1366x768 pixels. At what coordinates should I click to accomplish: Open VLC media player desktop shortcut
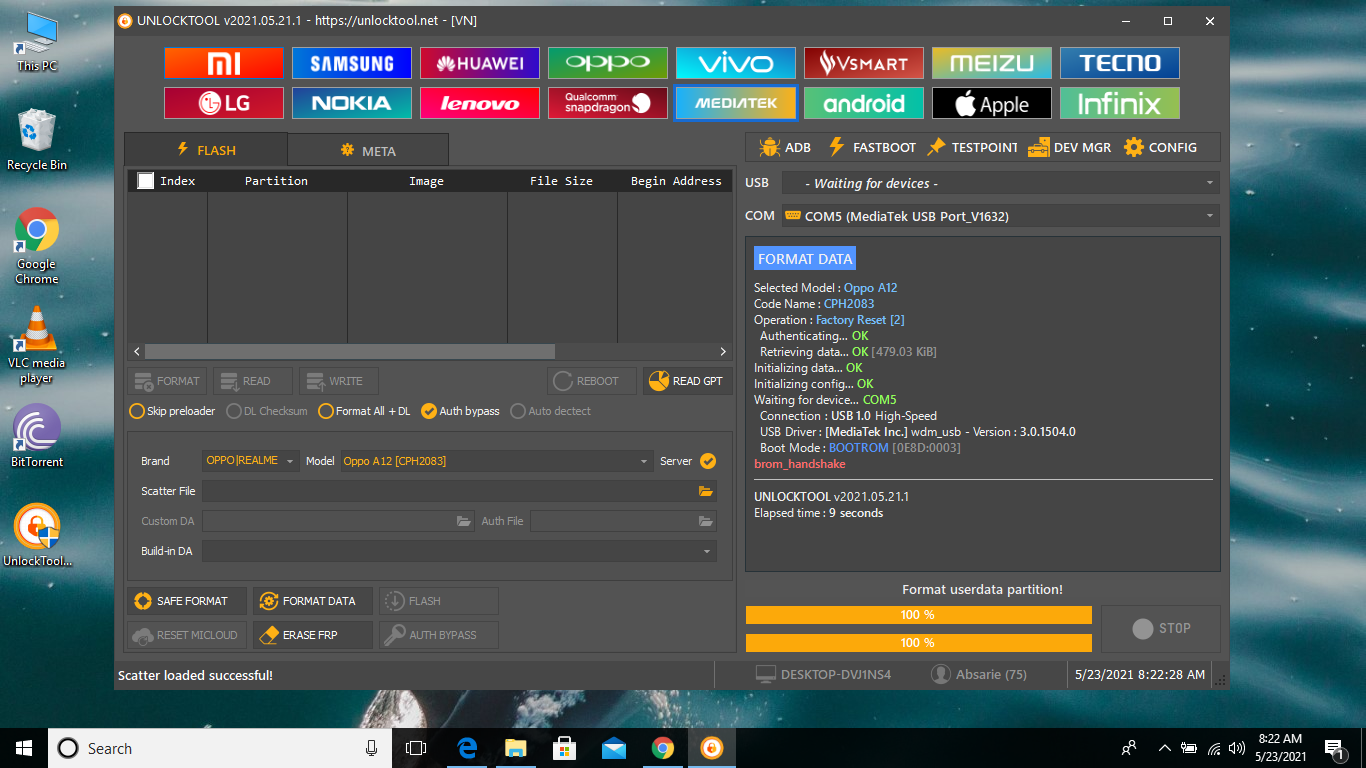click(x=37, y=343)
